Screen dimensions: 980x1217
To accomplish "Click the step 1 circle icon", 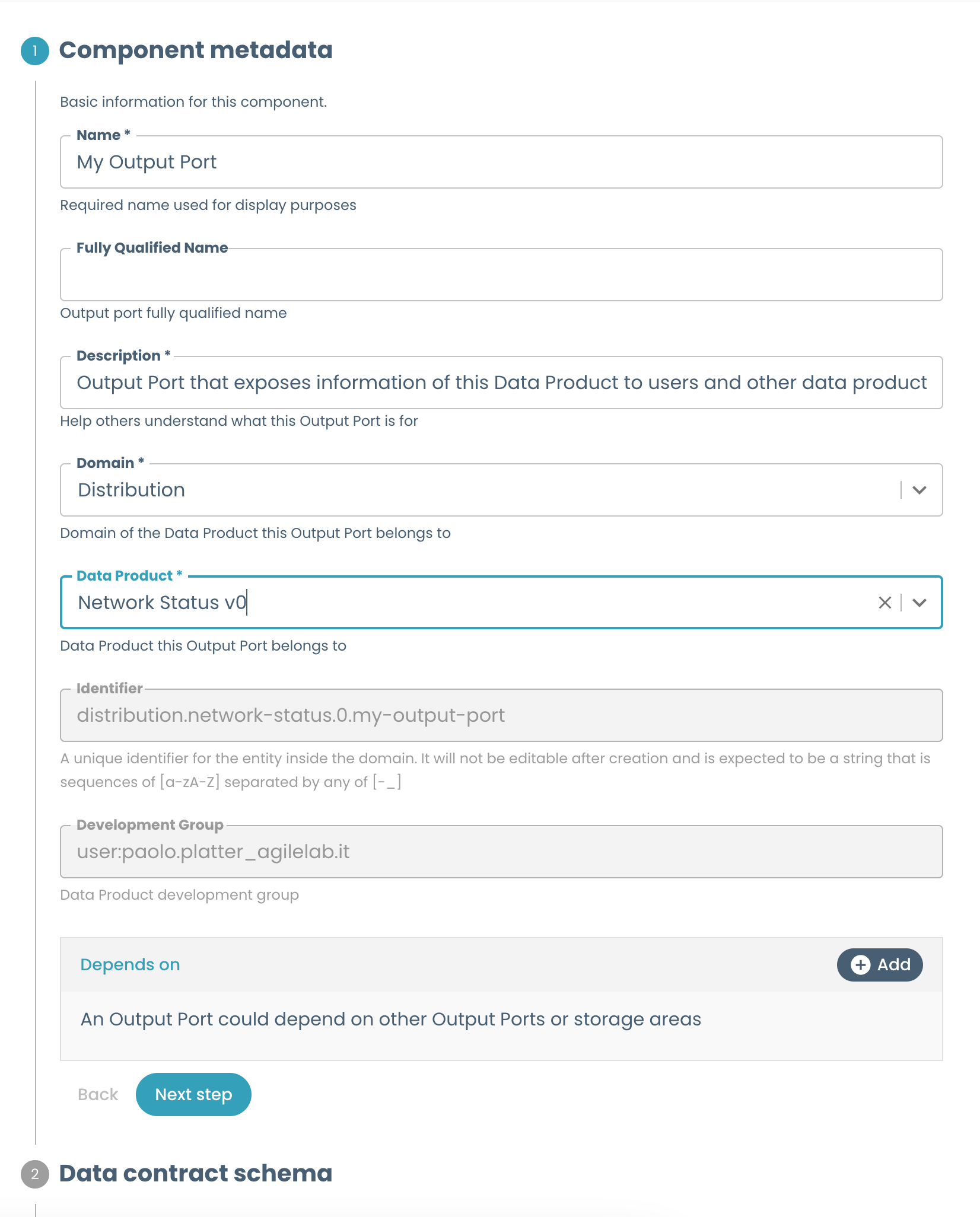I will click(35, 51).
